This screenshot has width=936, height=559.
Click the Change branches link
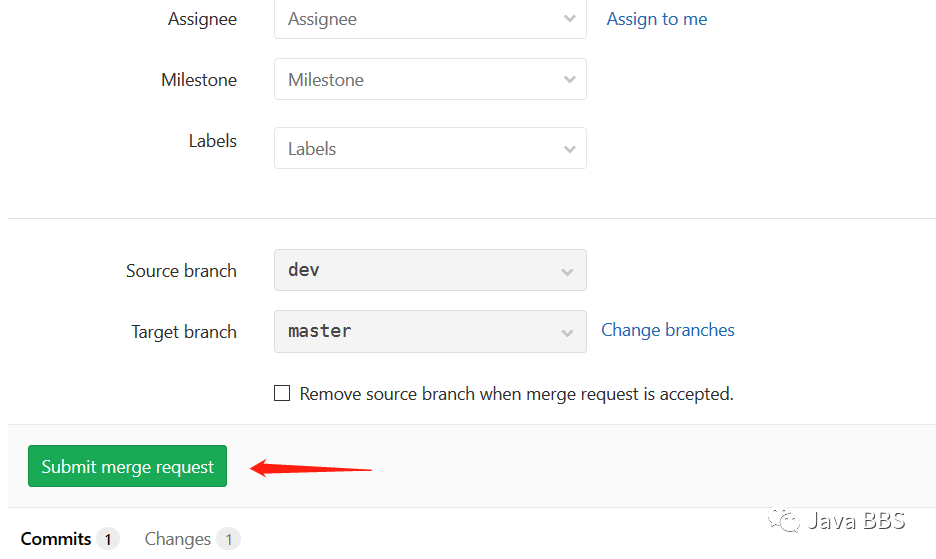pyautogui.click(x=667, y=330)
